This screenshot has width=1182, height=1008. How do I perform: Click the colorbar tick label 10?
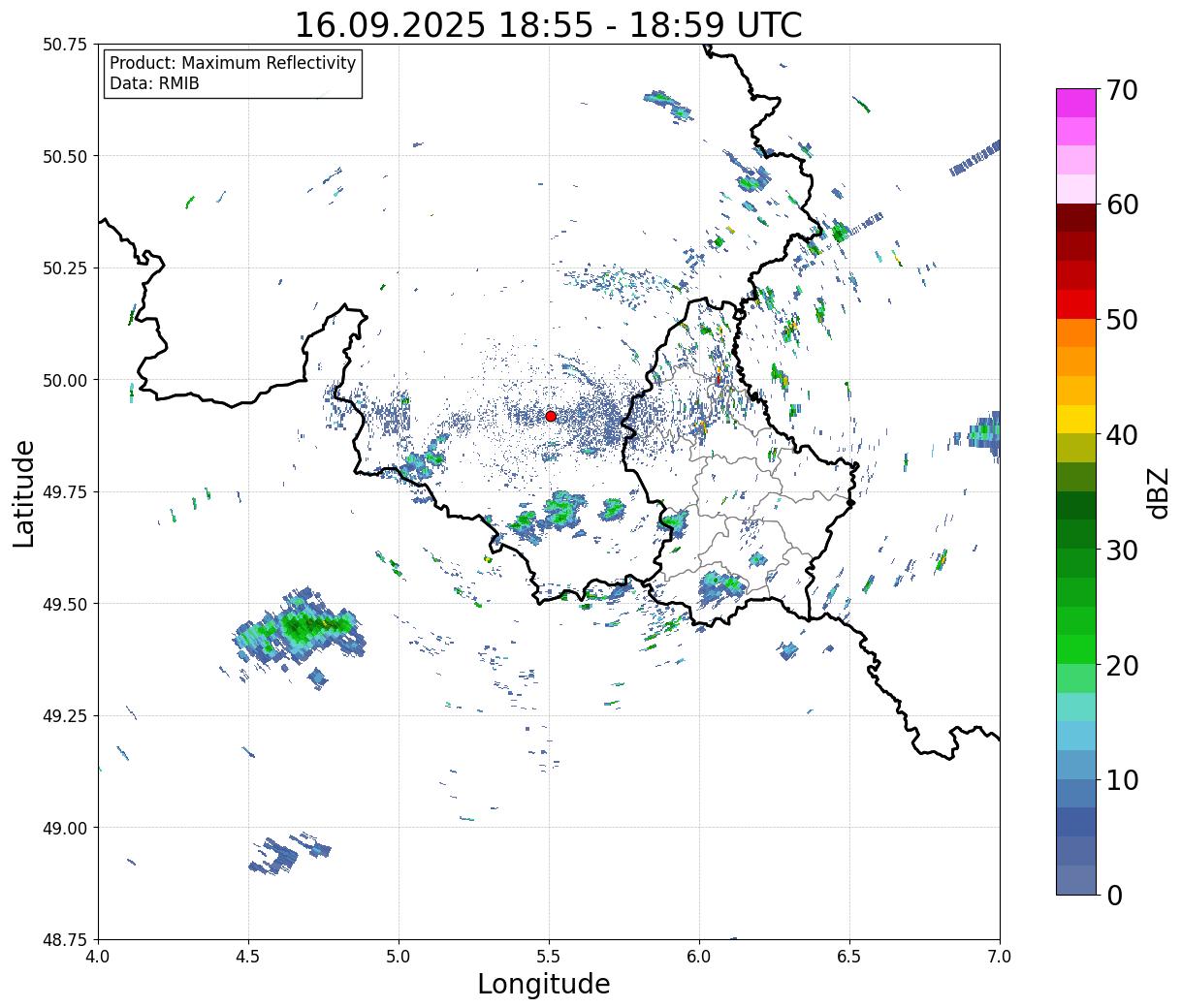pos(1121,780)
